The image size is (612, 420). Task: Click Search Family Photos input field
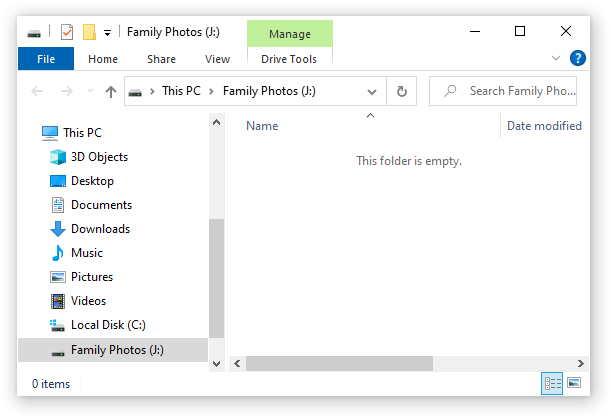pos(503,91)
